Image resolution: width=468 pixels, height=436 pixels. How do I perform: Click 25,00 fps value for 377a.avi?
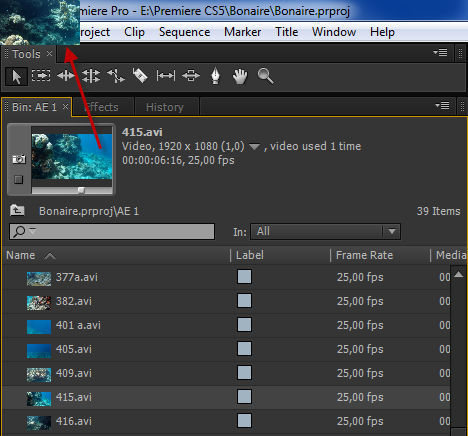(360, 277)
